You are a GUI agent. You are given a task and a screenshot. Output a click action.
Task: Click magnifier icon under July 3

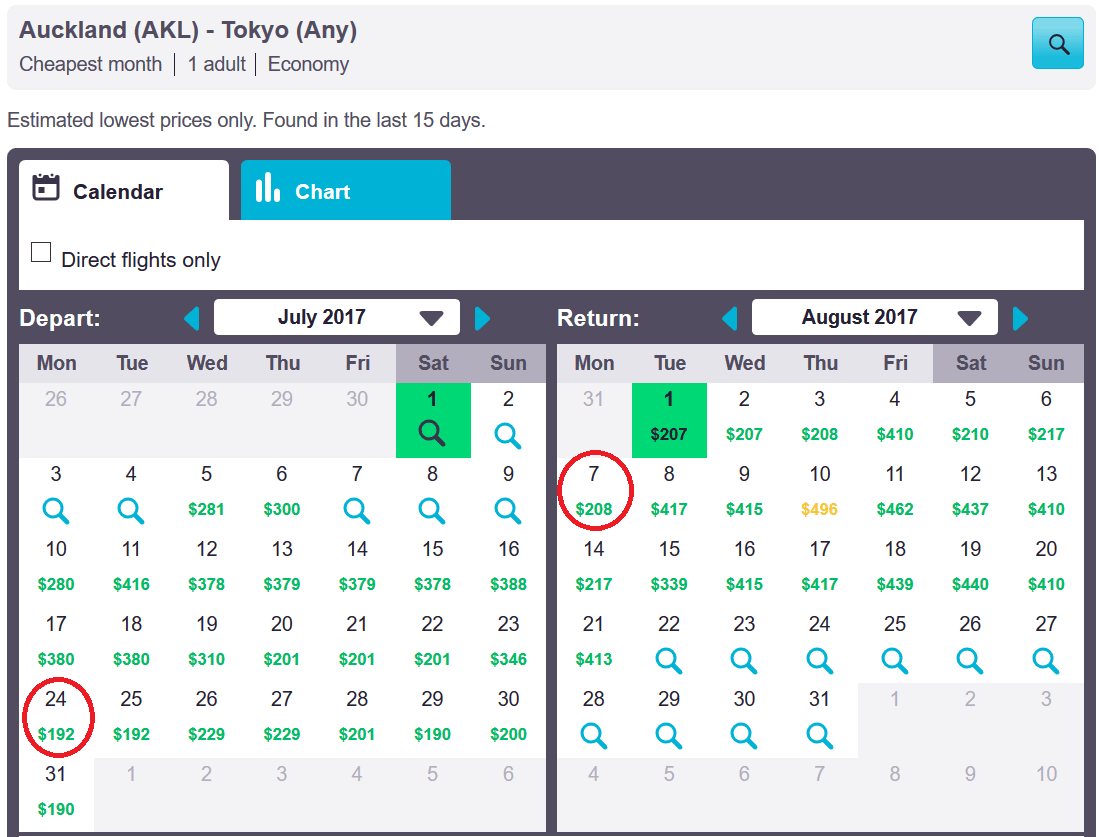56,510
